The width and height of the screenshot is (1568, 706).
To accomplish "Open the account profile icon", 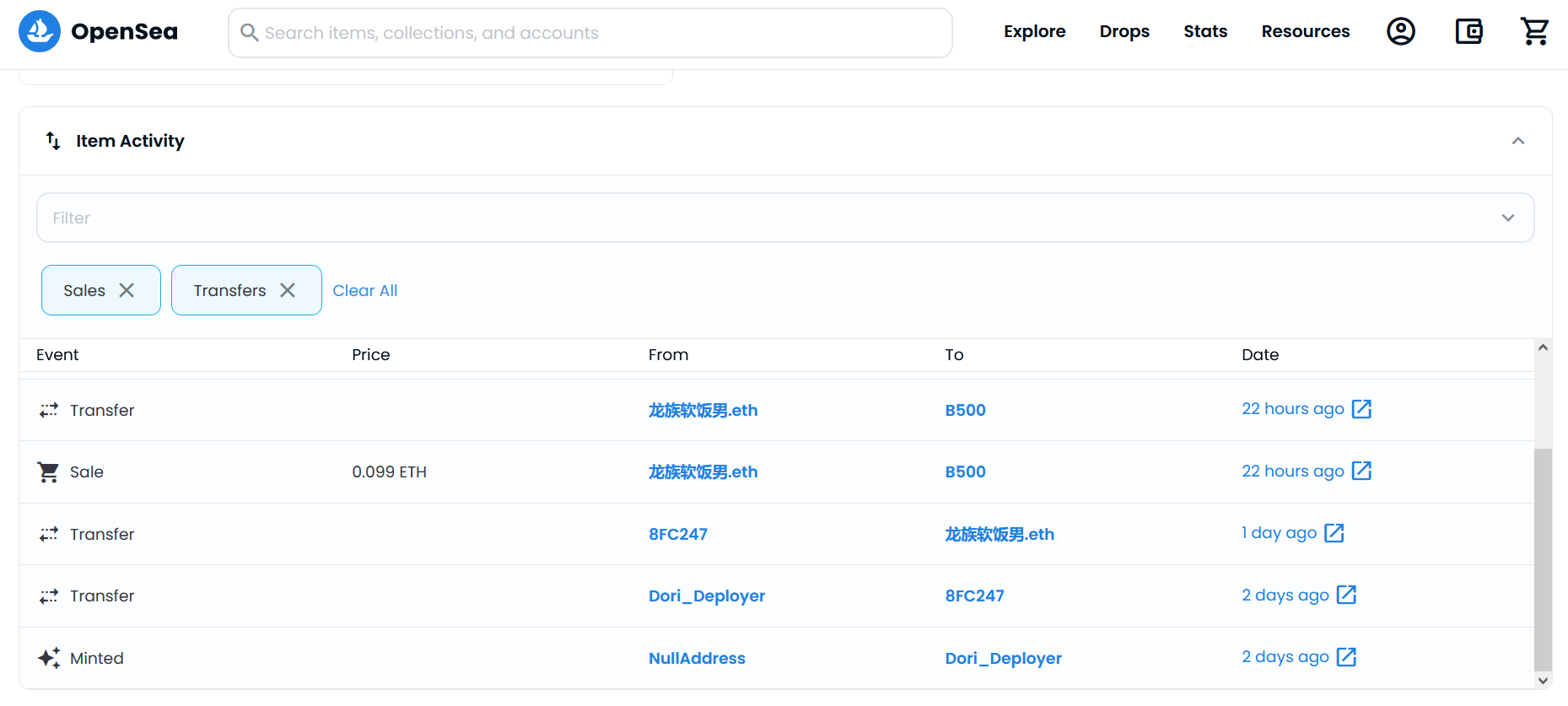I will click(1400, 31).
